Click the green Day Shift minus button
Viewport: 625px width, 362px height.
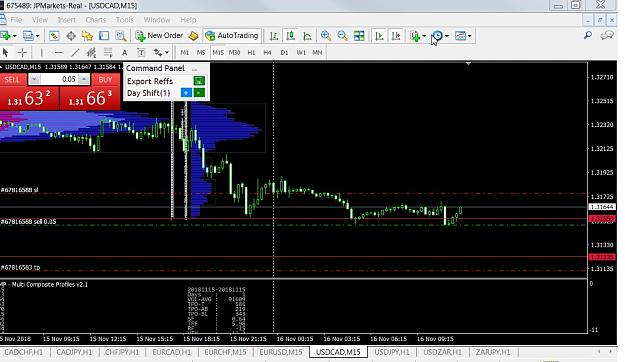(199, 93)
